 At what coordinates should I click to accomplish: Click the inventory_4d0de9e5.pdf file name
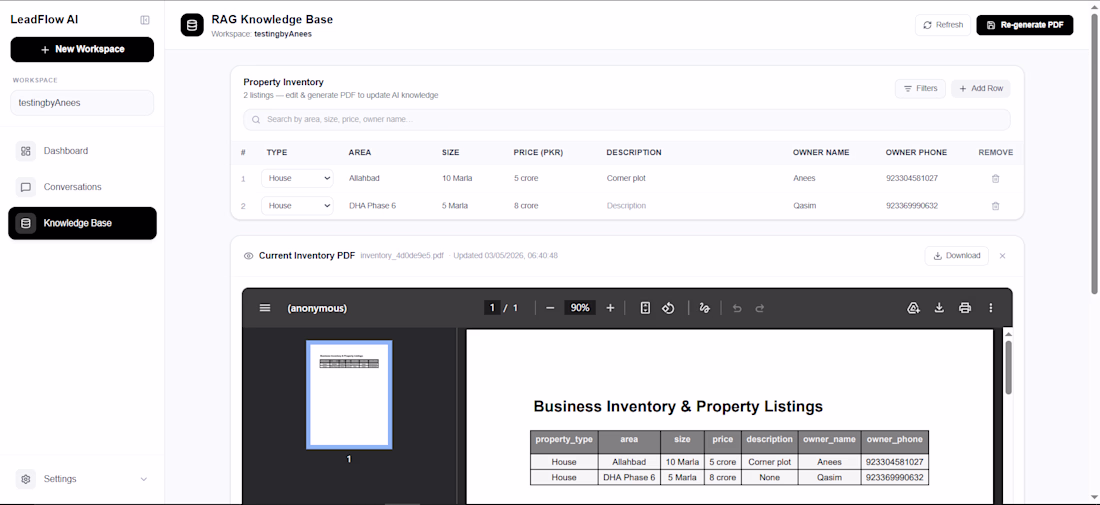pos(402,256)
